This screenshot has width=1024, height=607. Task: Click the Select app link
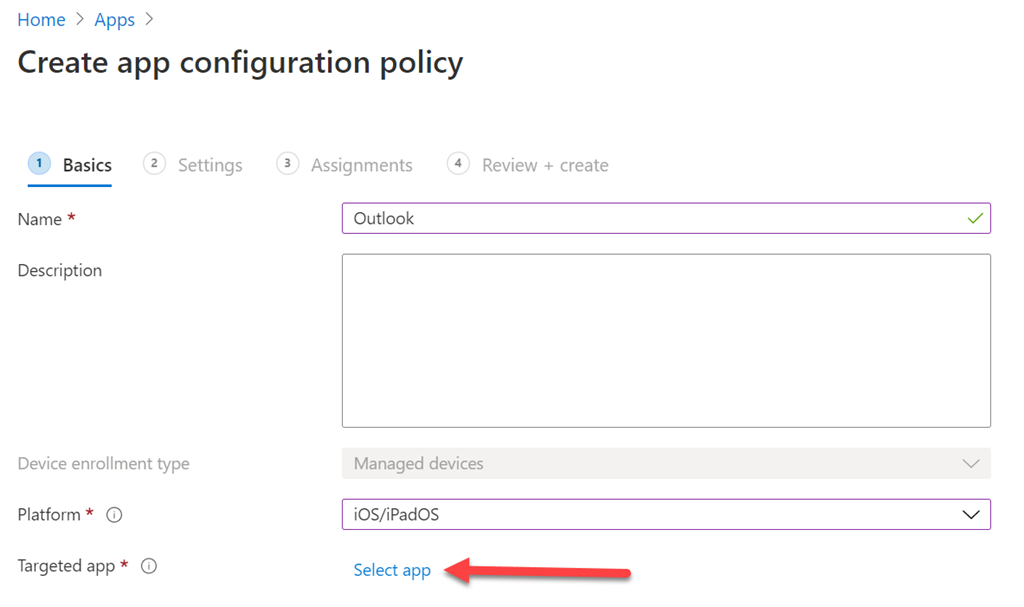tap(392, 570)
